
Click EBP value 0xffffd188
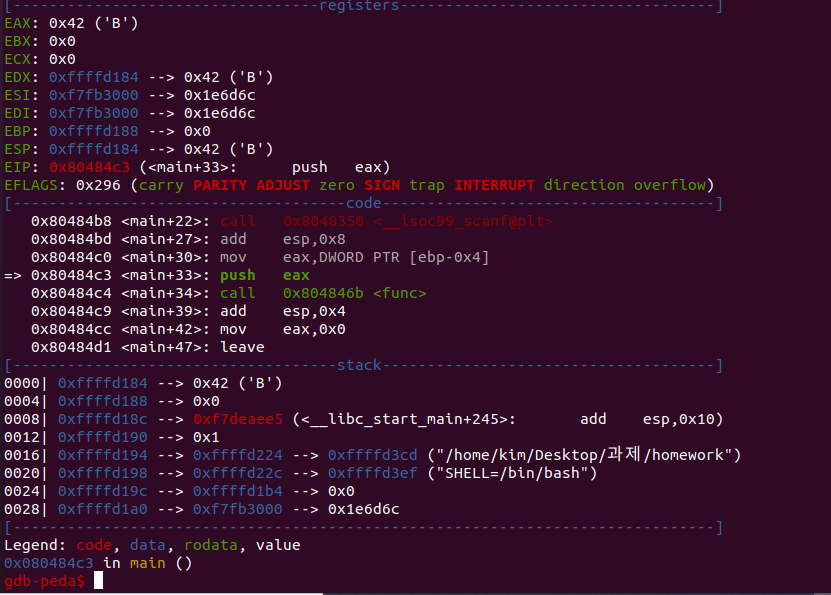tap(94, 131)
